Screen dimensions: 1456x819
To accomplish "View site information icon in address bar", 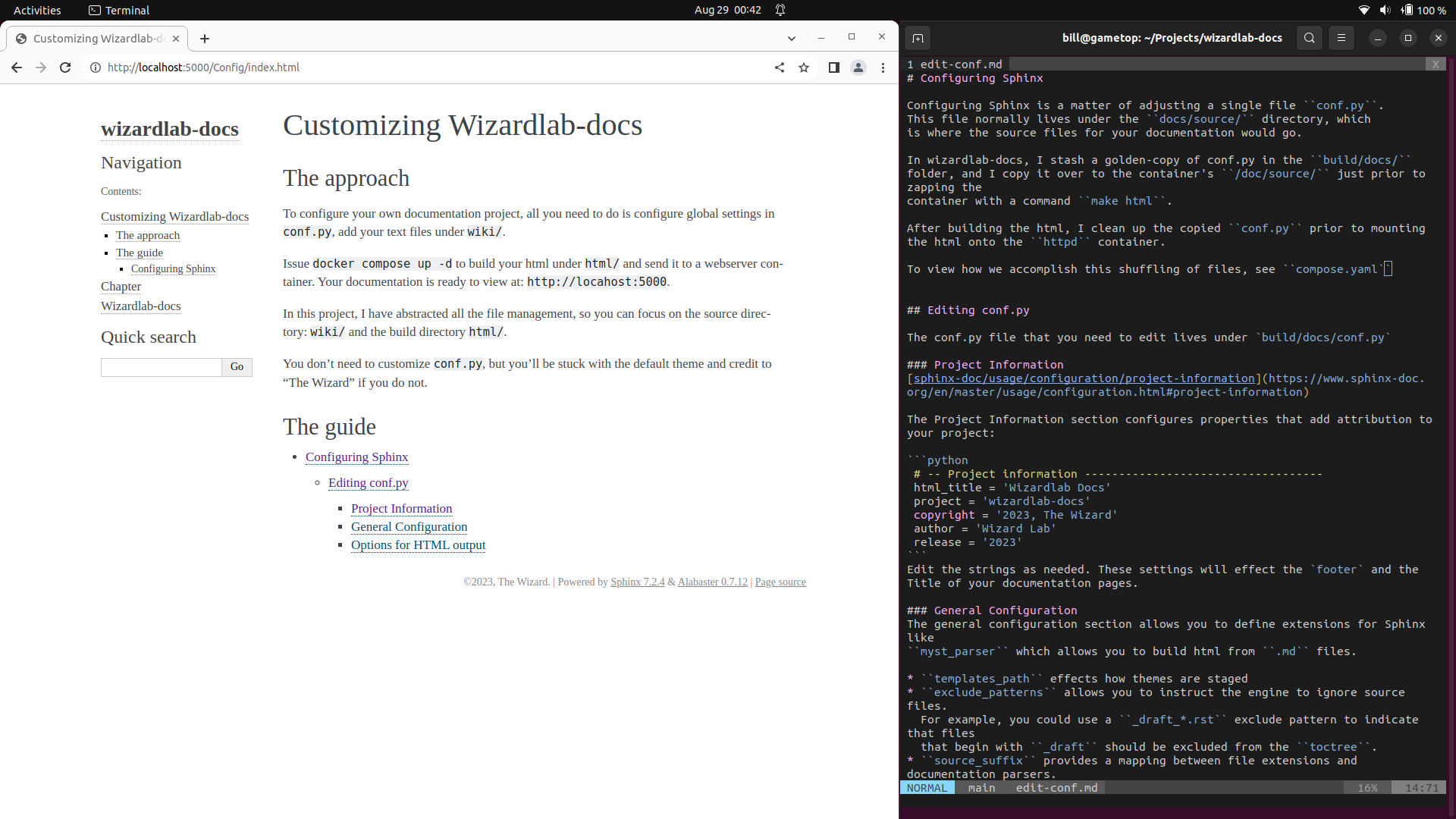I will pyautogui.click(x=96, y=67).
